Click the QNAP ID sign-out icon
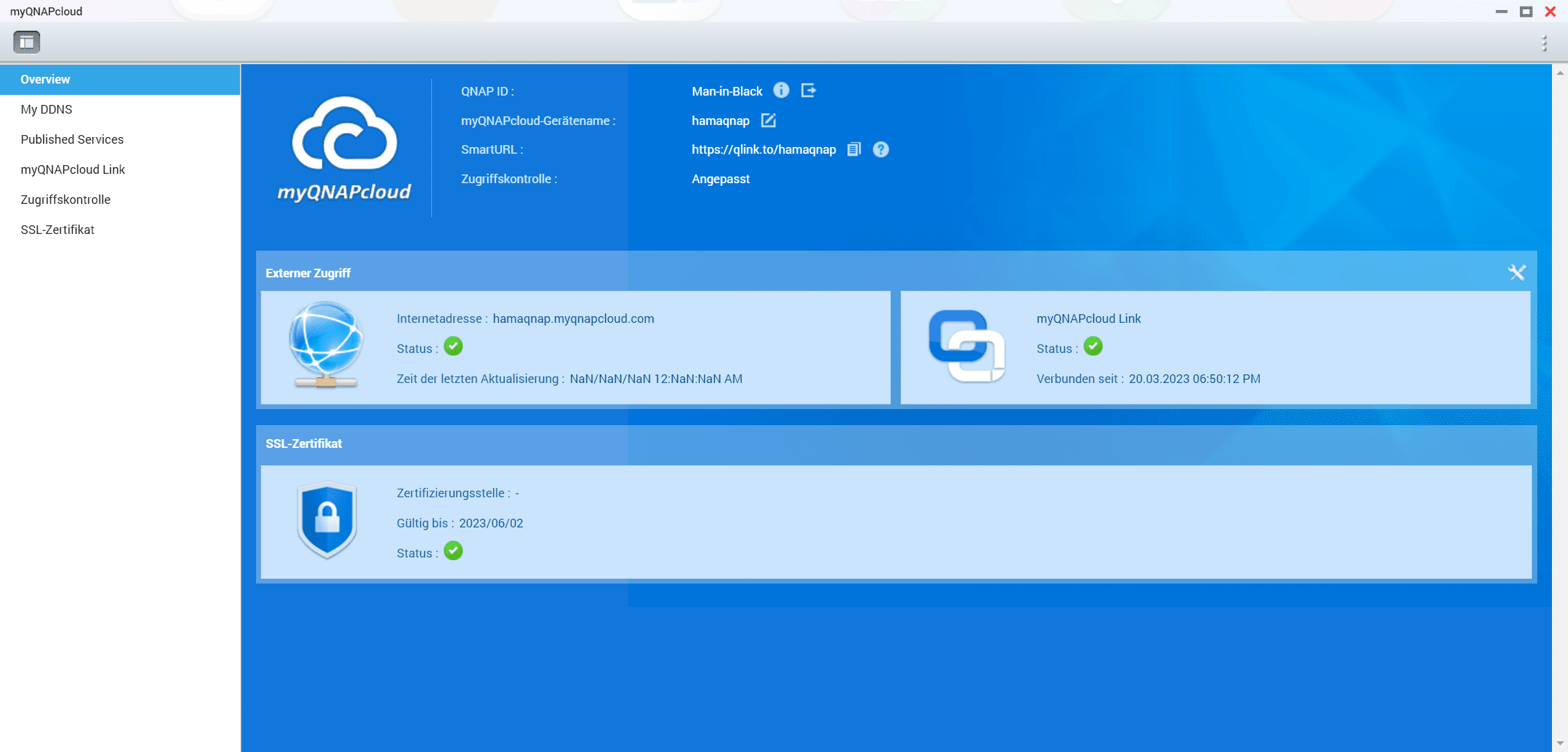This screenshot has width=1568, height=752. tap(808, 90)
